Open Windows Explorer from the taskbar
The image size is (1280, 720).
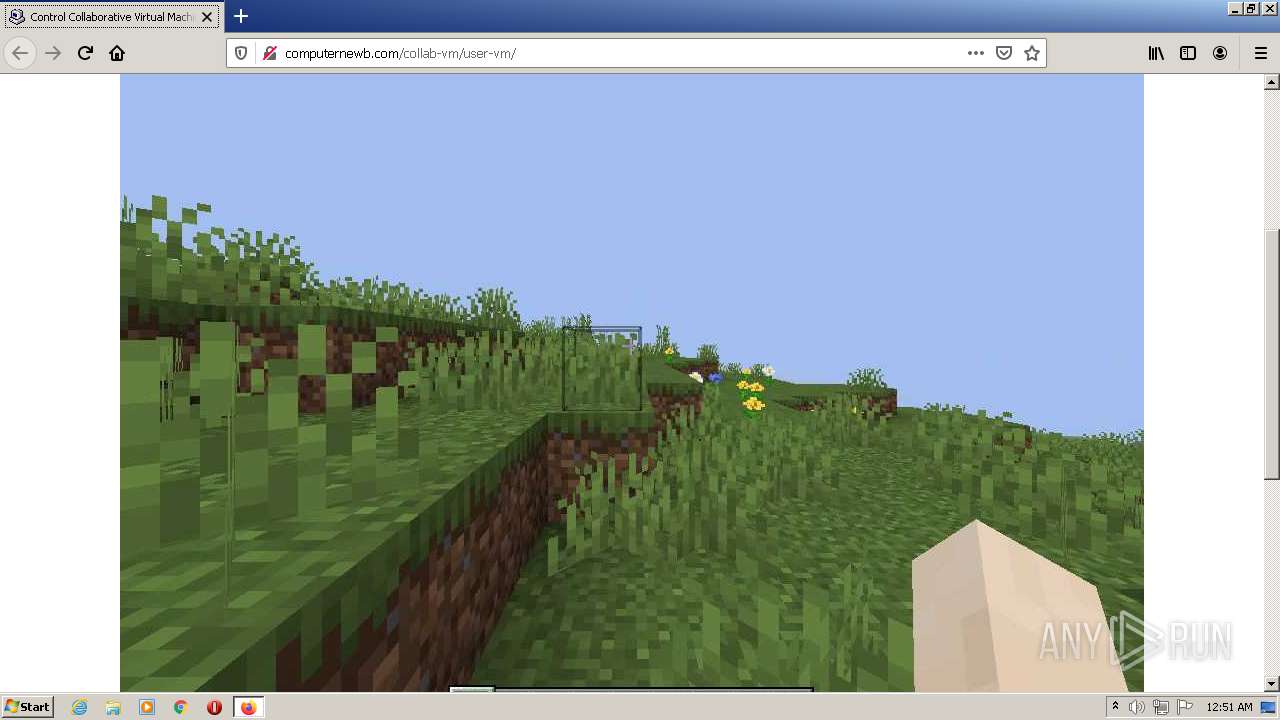[113, 707]
